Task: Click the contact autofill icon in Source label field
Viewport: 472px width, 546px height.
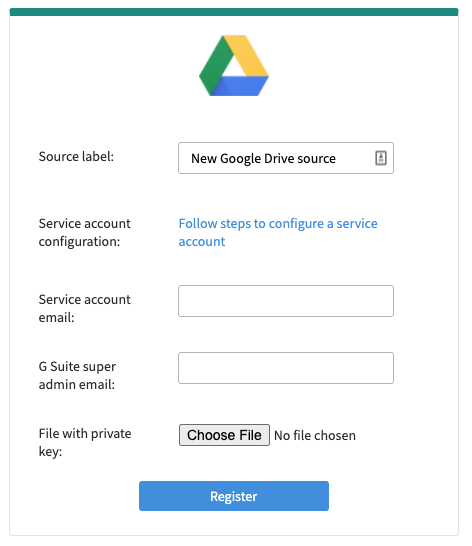Action: pyautogui.click(x=380, y=158)
